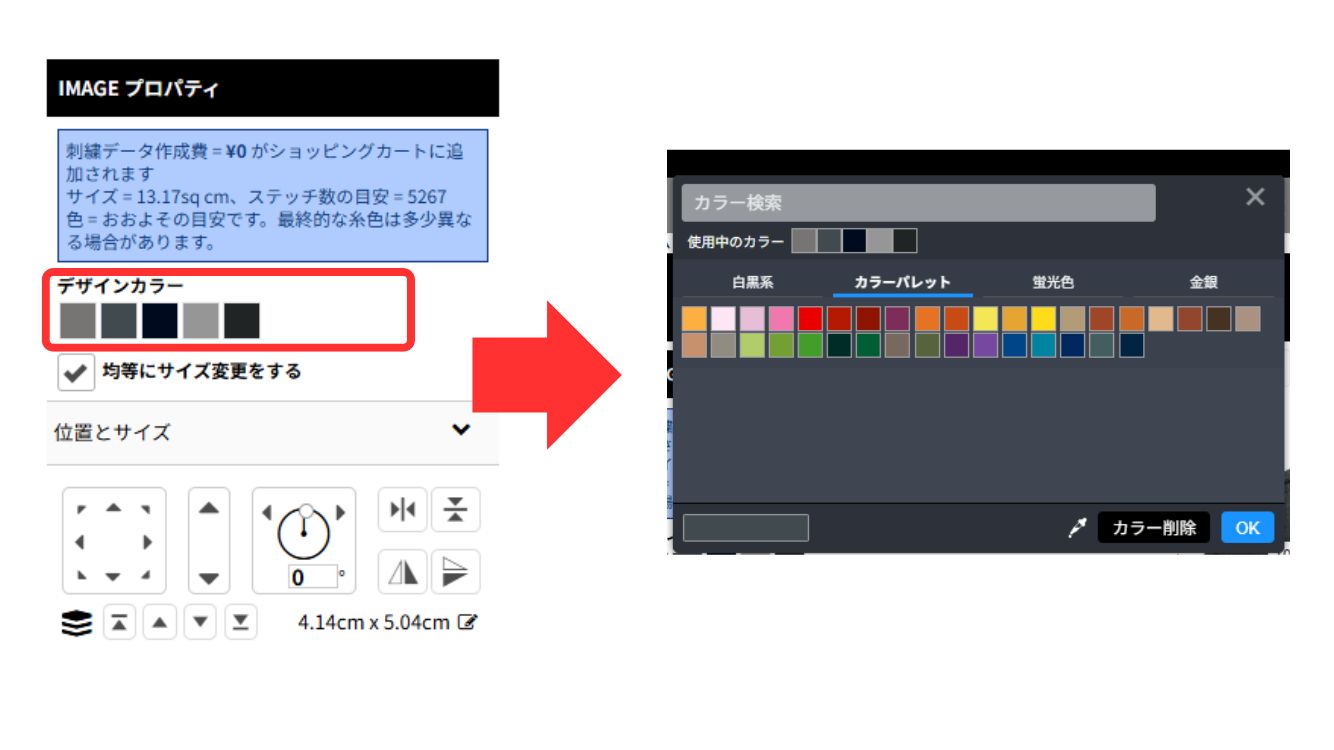Click the カラー検索 search field
1334x750 pixels.
click(x=917, y=203)
